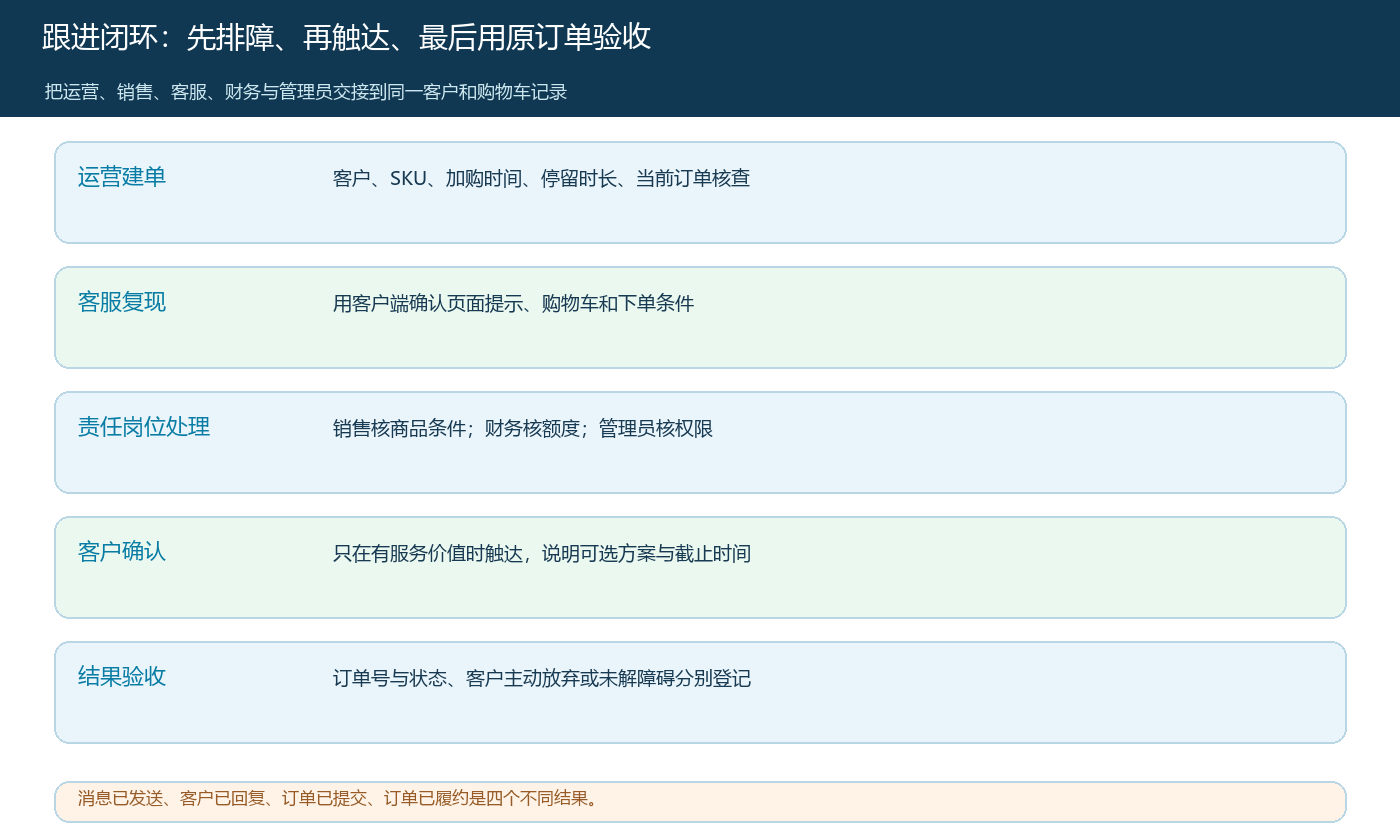Select the 销售核商品条件 description line

523,429
